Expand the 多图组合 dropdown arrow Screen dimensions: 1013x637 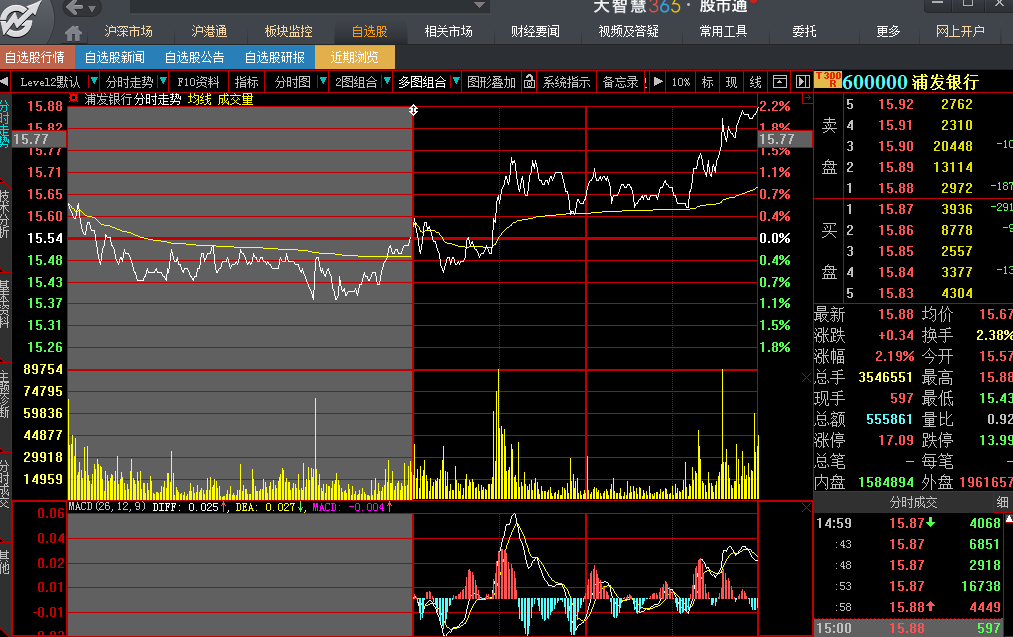(x=455, y=81)
